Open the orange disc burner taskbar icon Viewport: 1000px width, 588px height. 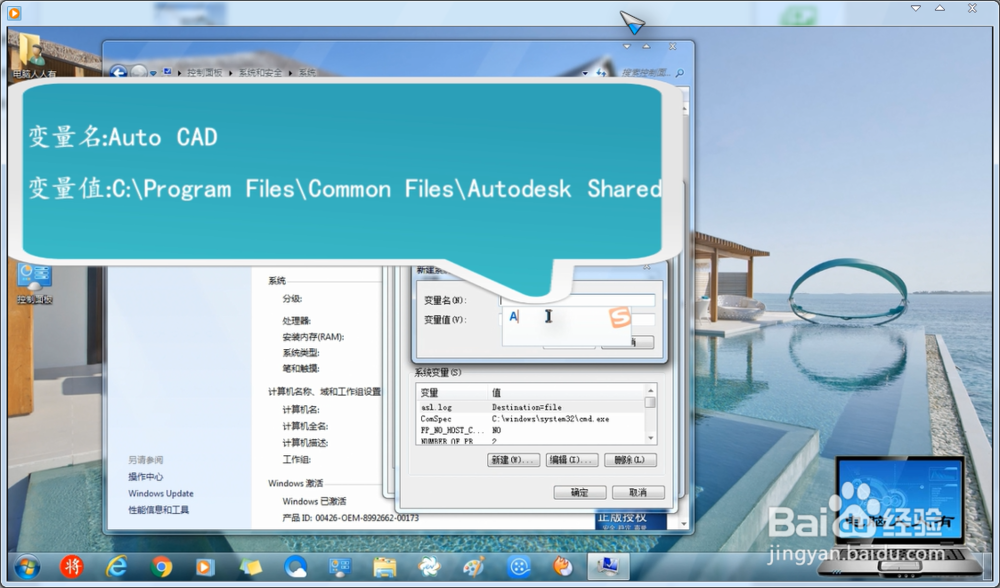tap(562, 566)
